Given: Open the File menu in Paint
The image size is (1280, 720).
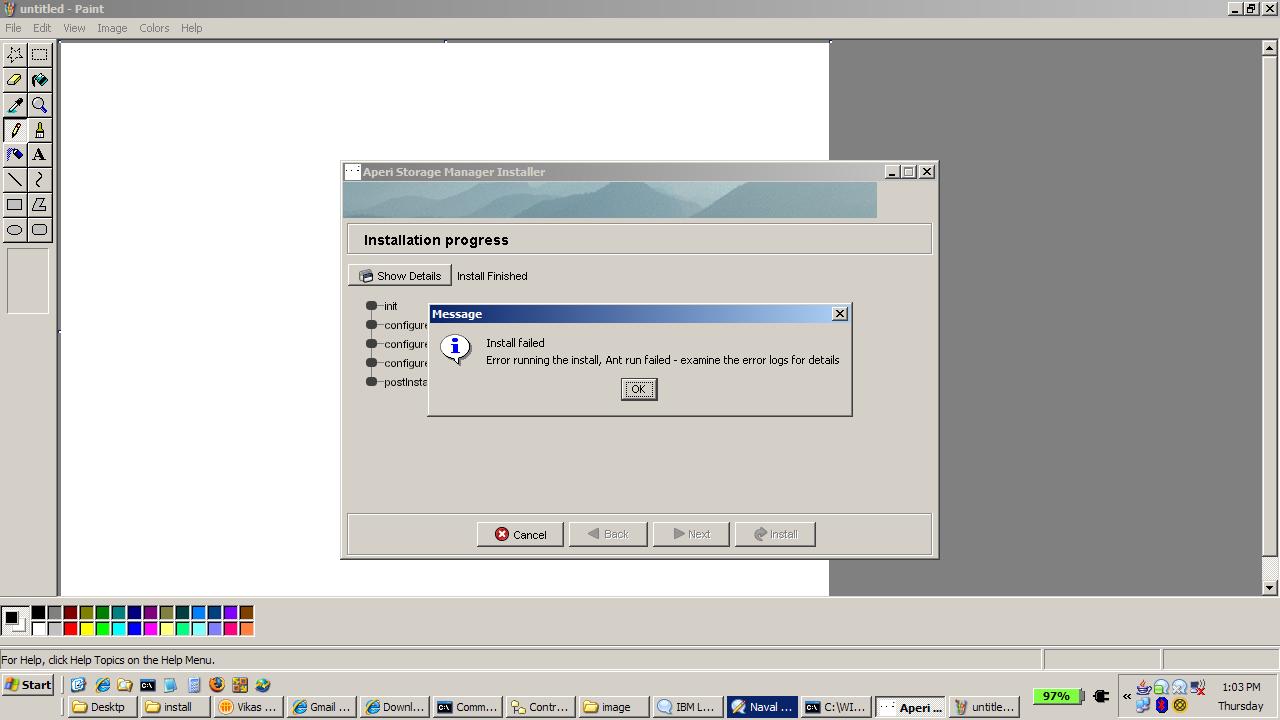Looking at the screenshot, I should click(13, 28).
